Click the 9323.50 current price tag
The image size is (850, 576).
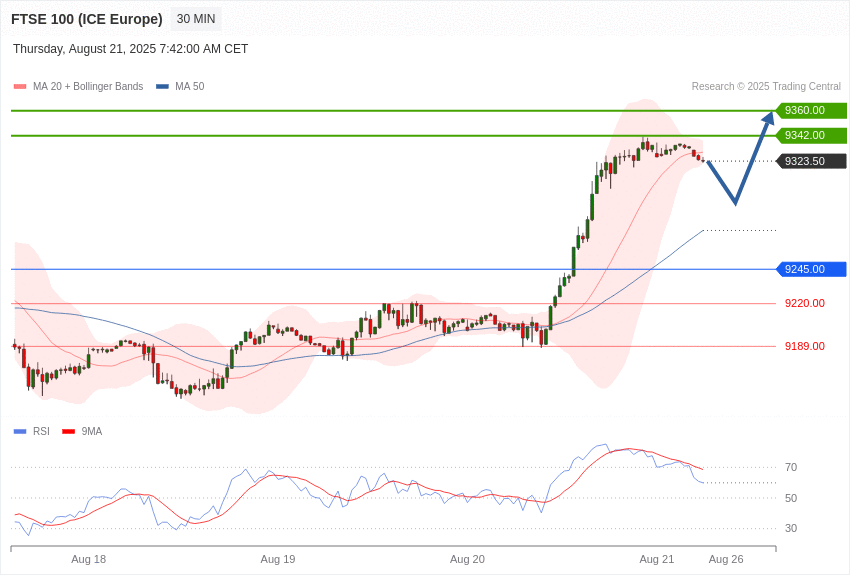tap(810, 161)
